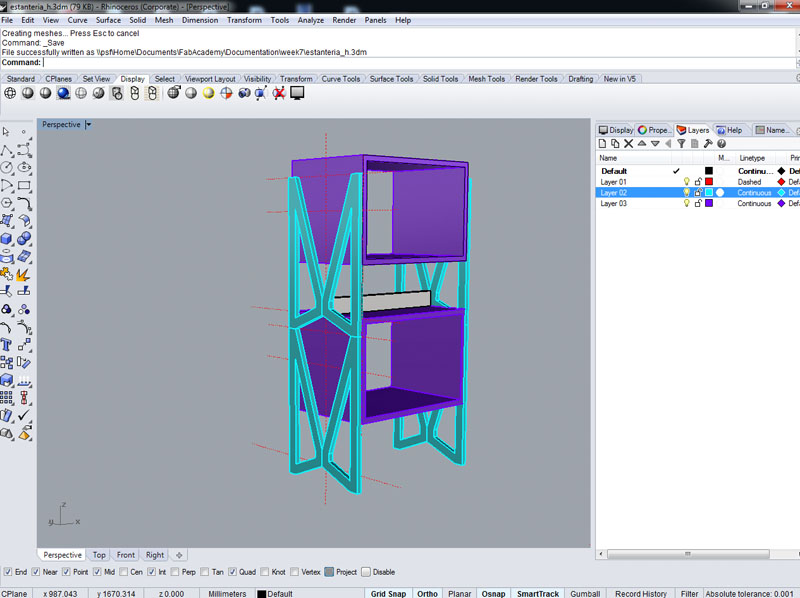Enable the Tan osnap checkbox
Image resolution: width=800 pixels, height=598 pixels.
(205, 572)
